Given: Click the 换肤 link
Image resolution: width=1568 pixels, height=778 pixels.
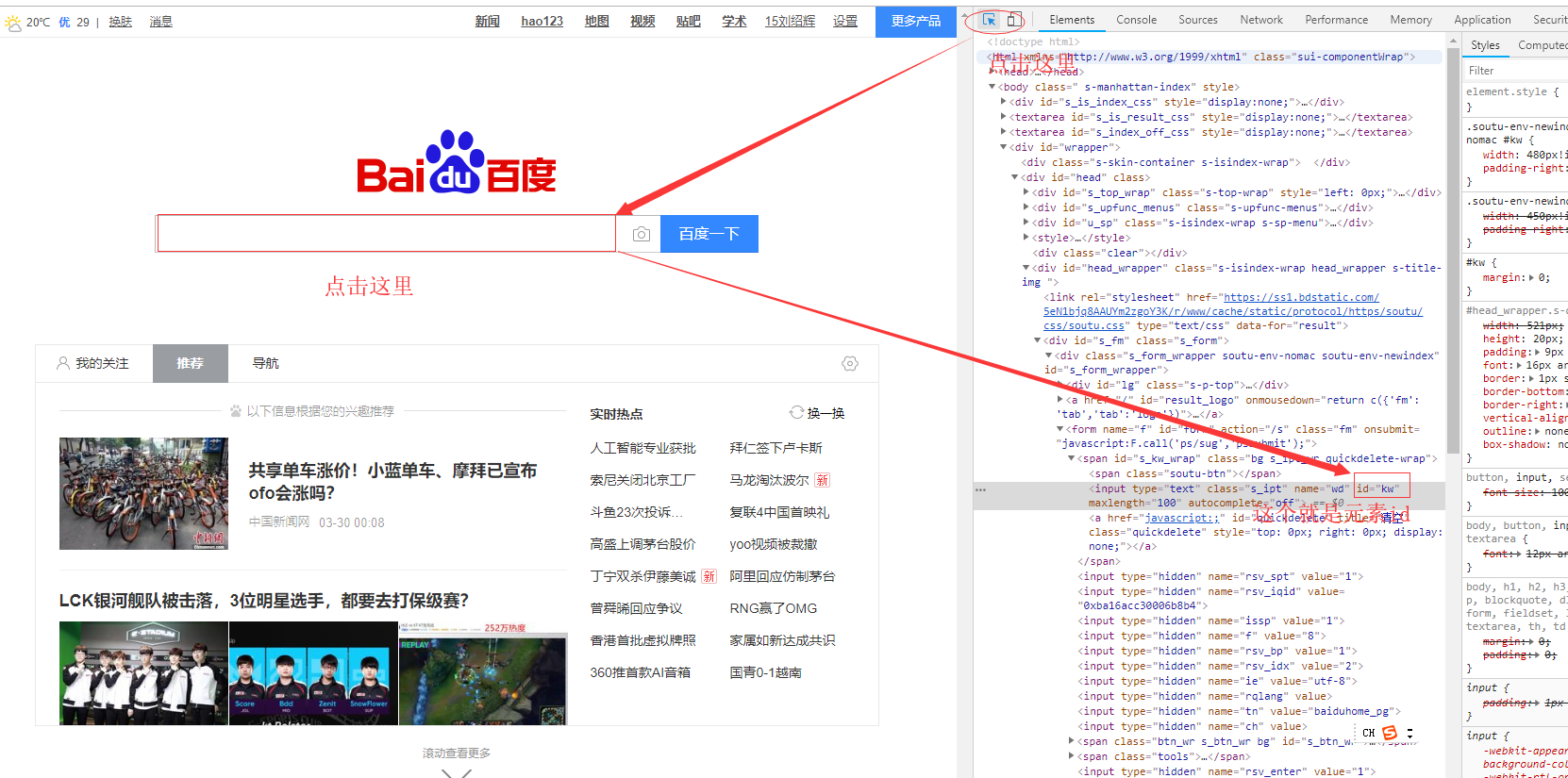Looking at the screenshot, I should [x=120, y=22].
